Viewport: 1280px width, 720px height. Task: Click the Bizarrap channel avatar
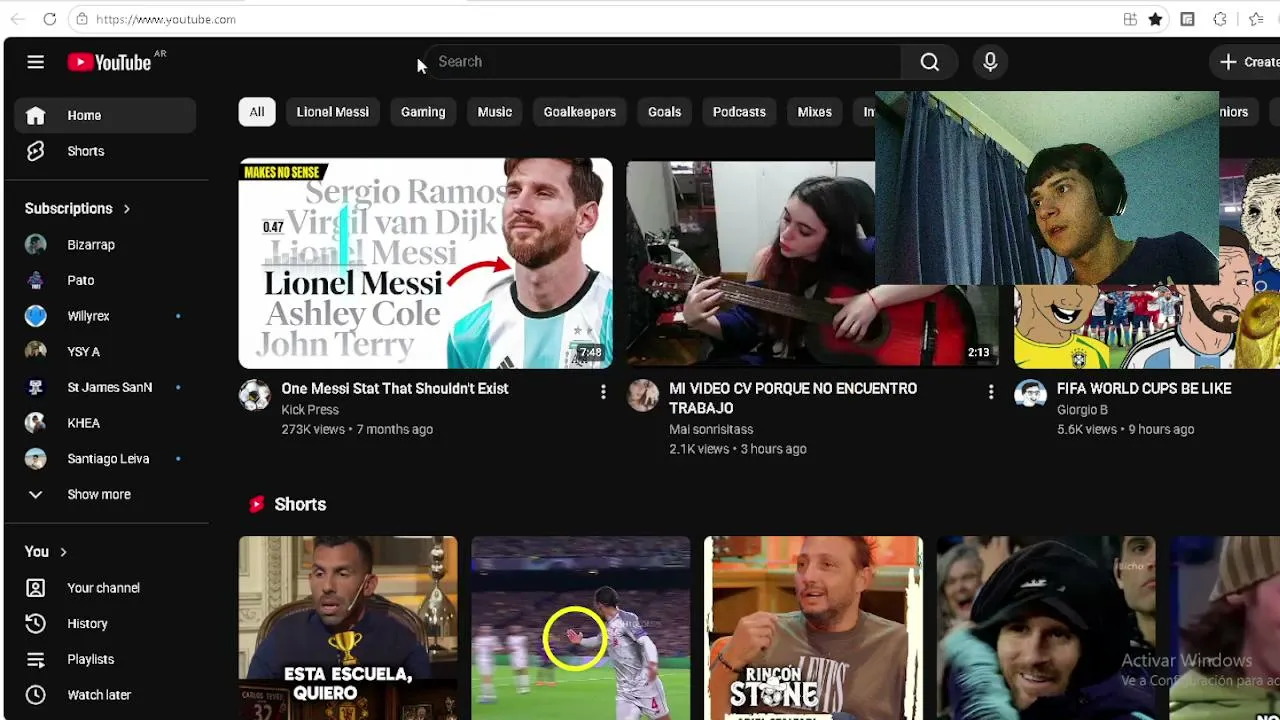coord(35,244)
